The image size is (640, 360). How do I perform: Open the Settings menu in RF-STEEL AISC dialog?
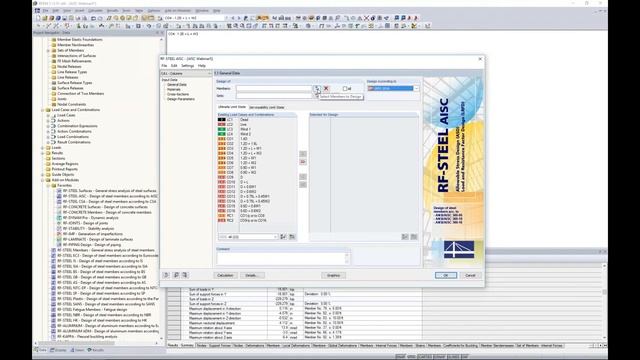(x=187, y=66)
